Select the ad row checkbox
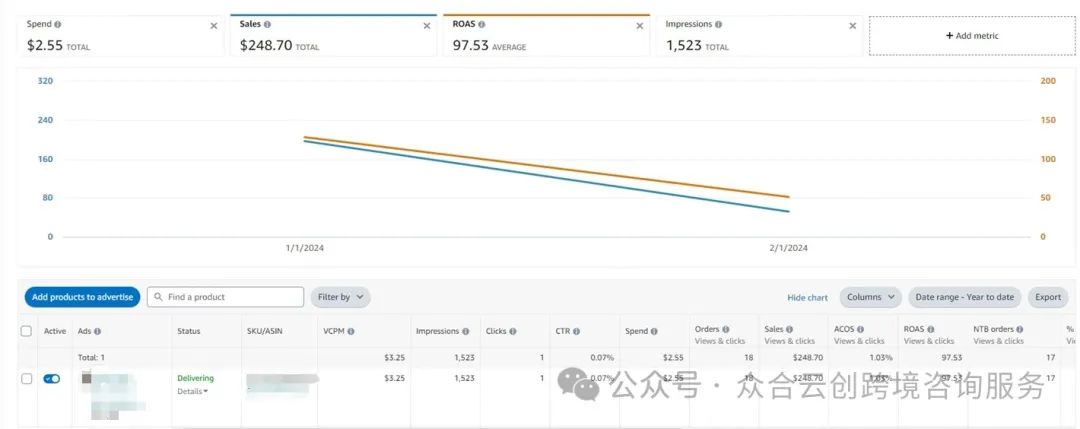1080x429 pixels. point(26,379)
